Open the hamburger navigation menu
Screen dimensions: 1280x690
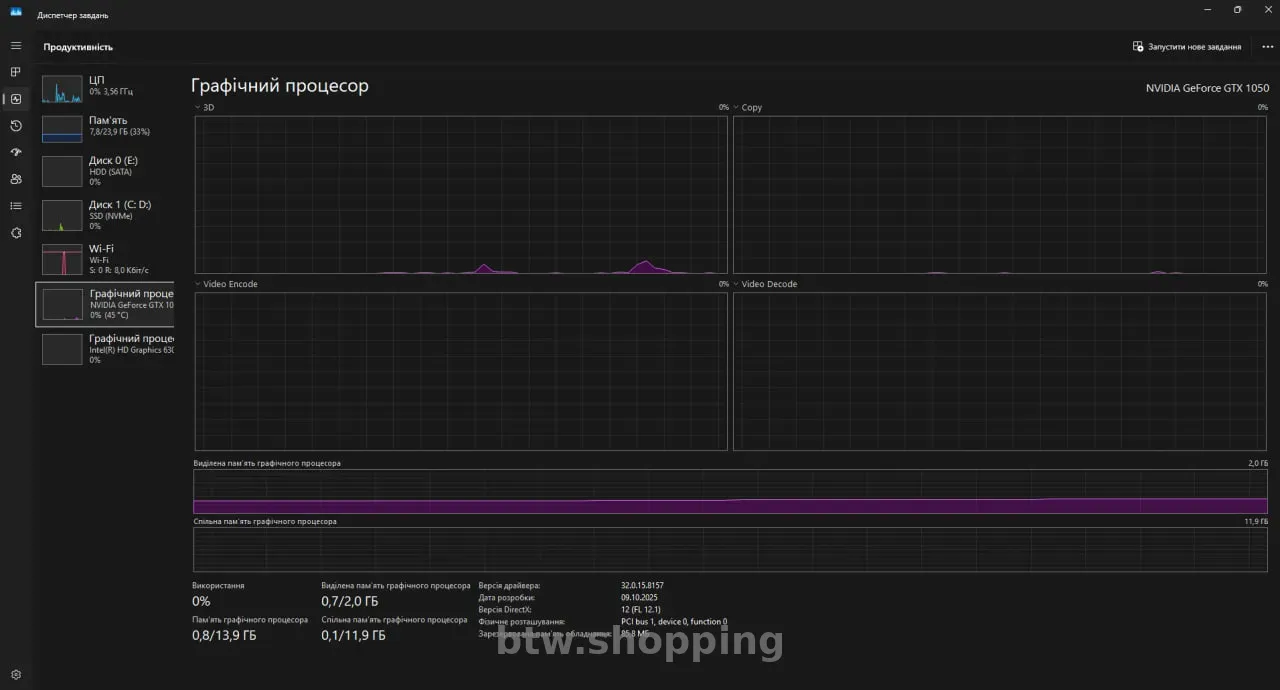pos(15,46)
